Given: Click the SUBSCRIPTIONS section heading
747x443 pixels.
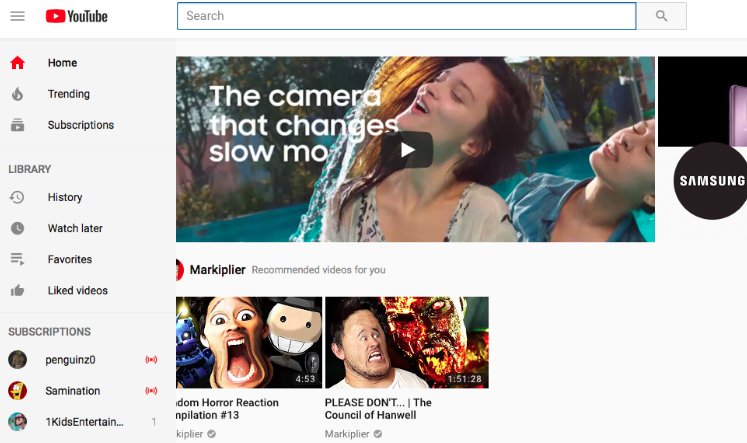Looking at the screenshot, I should 50,332.
